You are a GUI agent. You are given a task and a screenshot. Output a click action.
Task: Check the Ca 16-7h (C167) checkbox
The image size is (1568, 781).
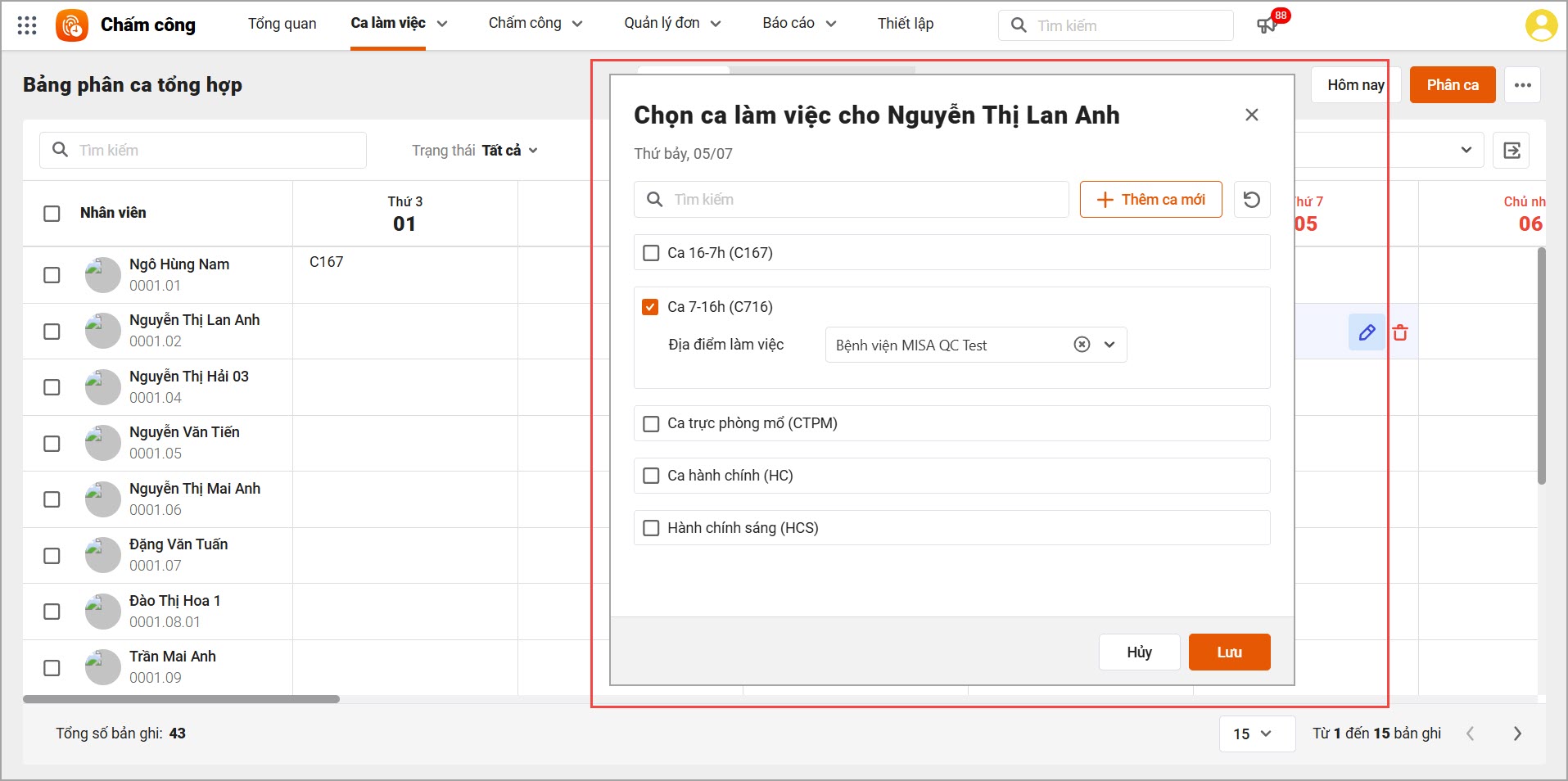(651, 253)
